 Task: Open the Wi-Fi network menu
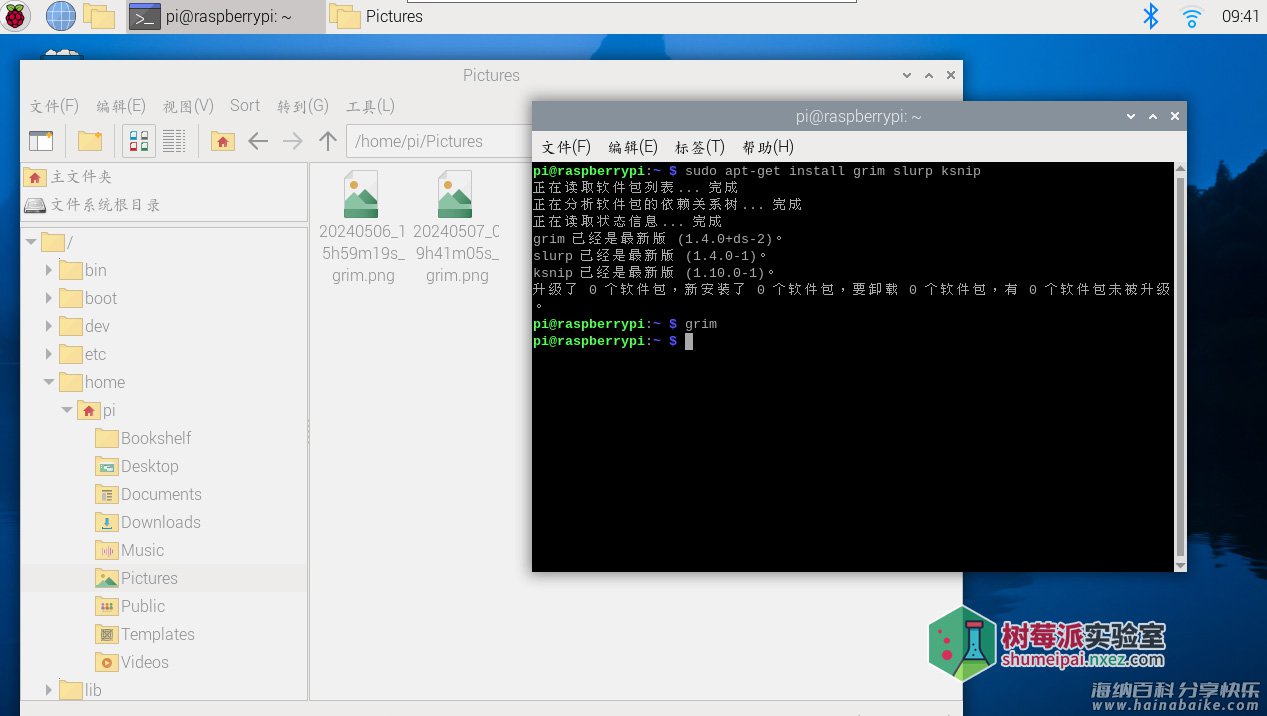point(1191,17)
